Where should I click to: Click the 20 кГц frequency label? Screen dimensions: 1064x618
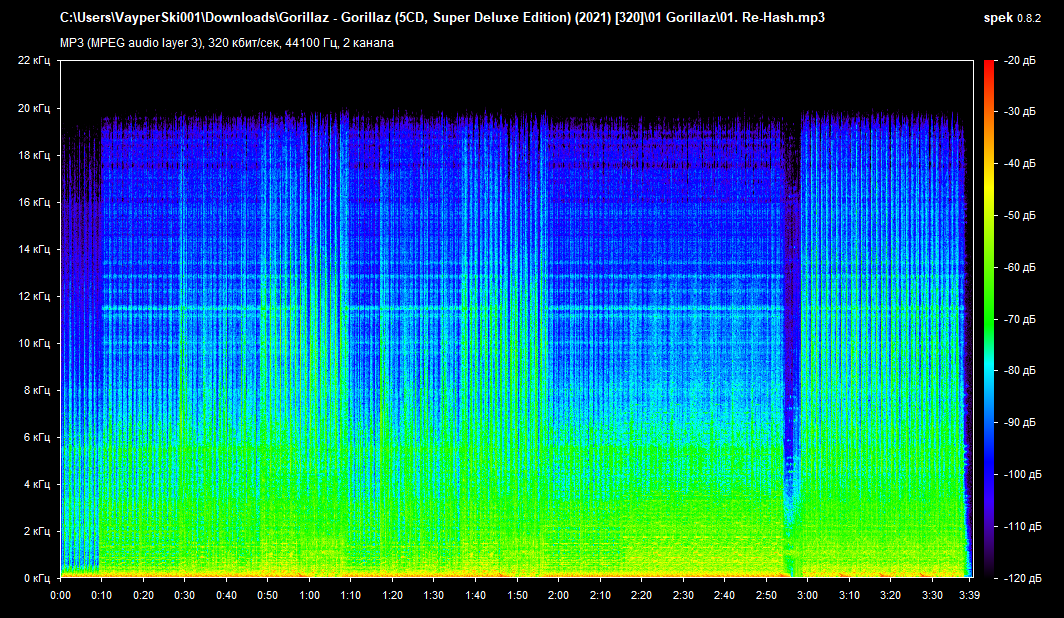(33, 108)
